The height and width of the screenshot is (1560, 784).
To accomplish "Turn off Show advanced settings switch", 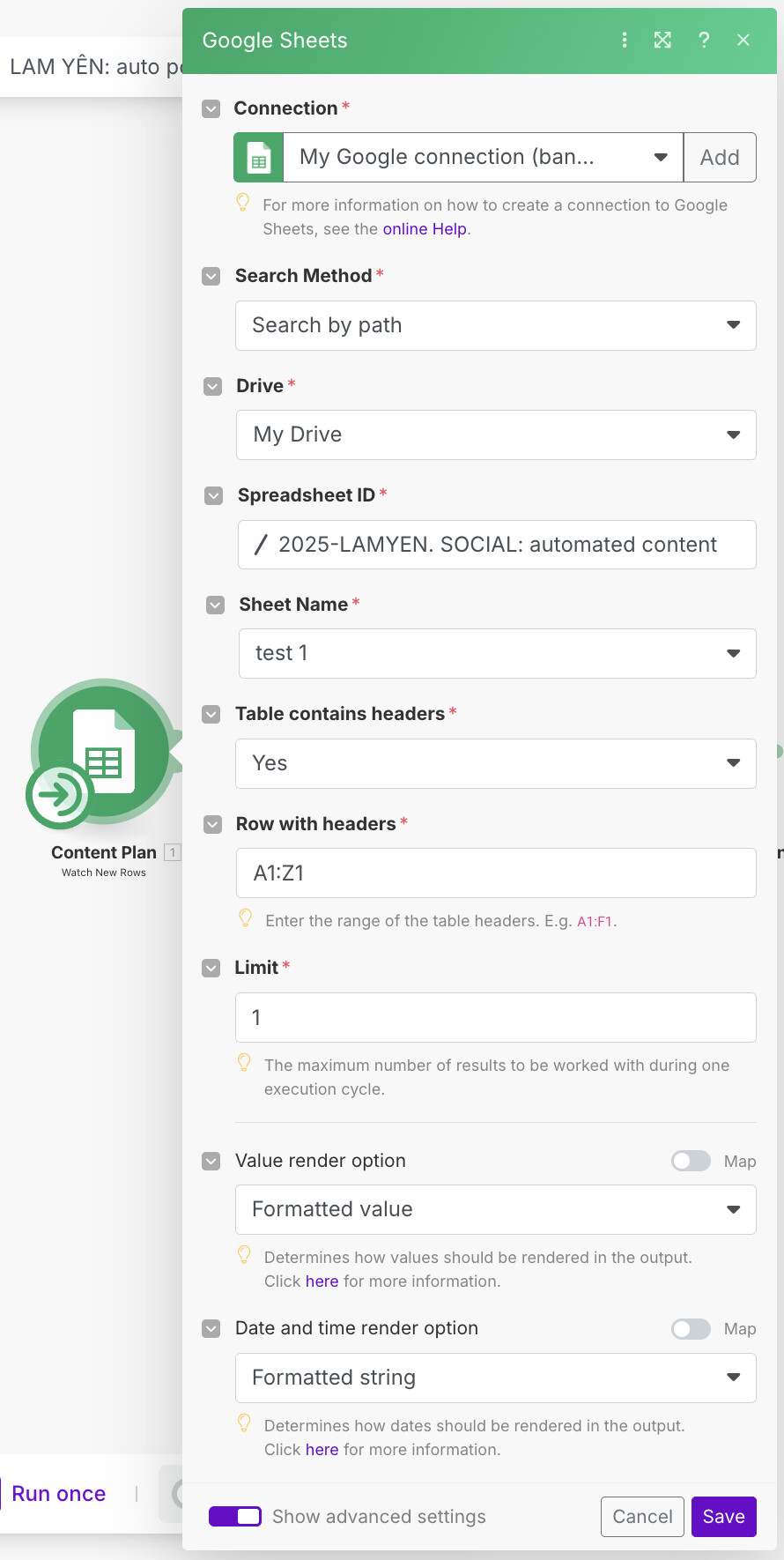I will click(x=235, y=1516).
